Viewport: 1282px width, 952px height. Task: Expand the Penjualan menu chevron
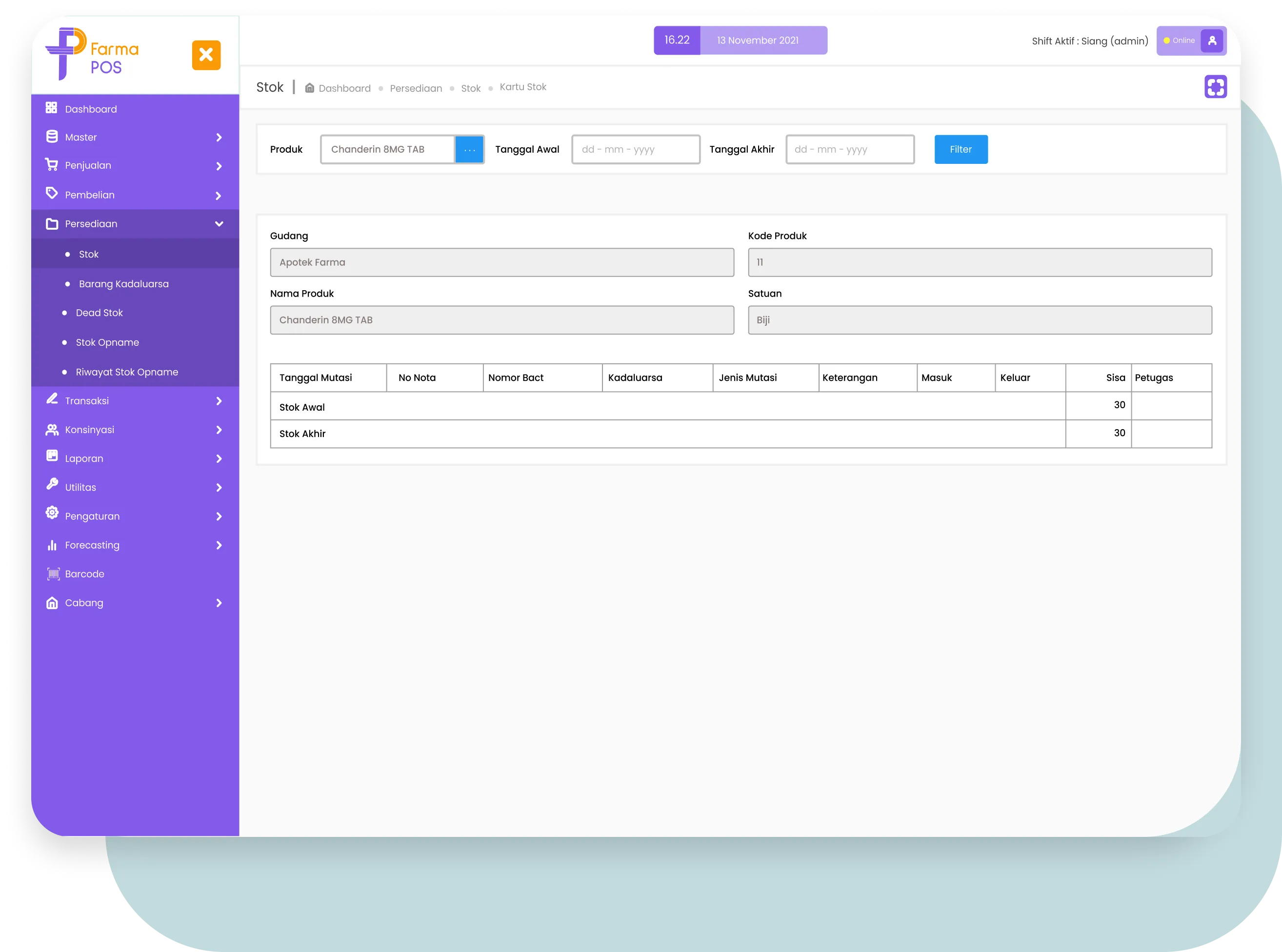pyautogui.click(x=219, y=166)
